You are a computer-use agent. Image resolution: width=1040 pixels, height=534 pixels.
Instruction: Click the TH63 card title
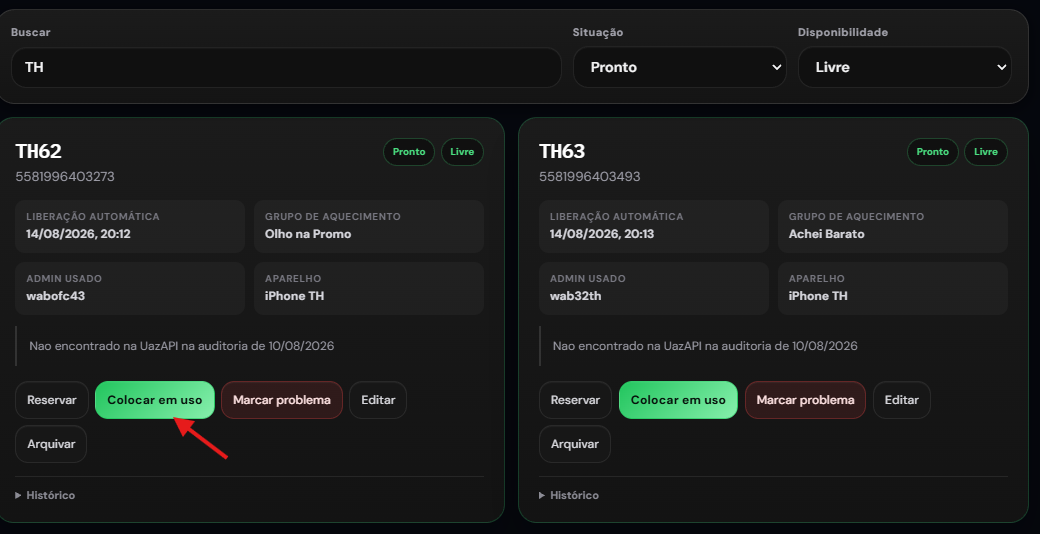[562, 151]
